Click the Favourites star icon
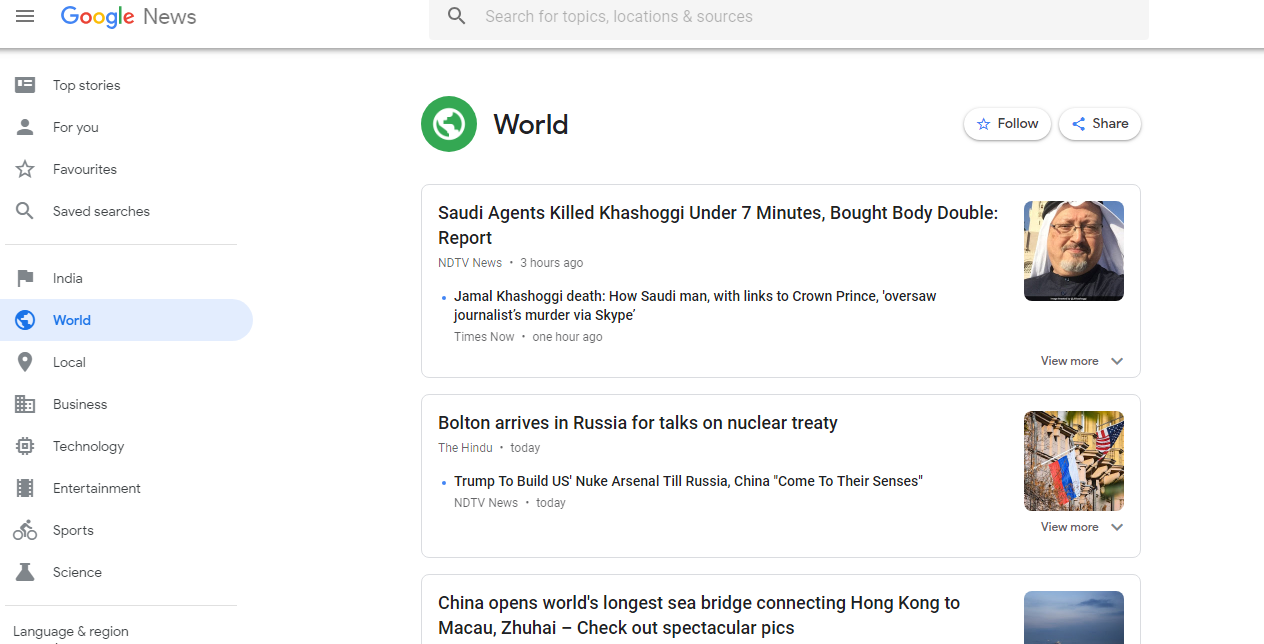Screen dimensions: 1264x644 point(25,169)
